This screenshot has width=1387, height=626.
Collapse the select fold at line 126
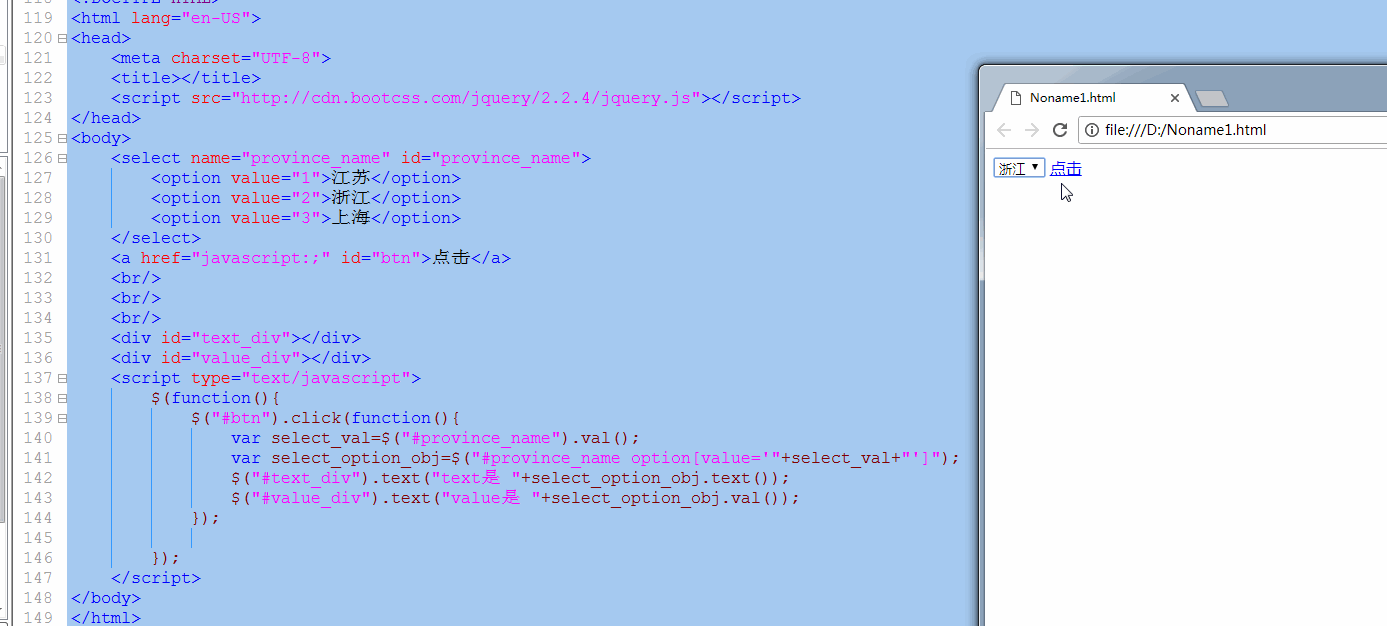[x=62, y=158]
